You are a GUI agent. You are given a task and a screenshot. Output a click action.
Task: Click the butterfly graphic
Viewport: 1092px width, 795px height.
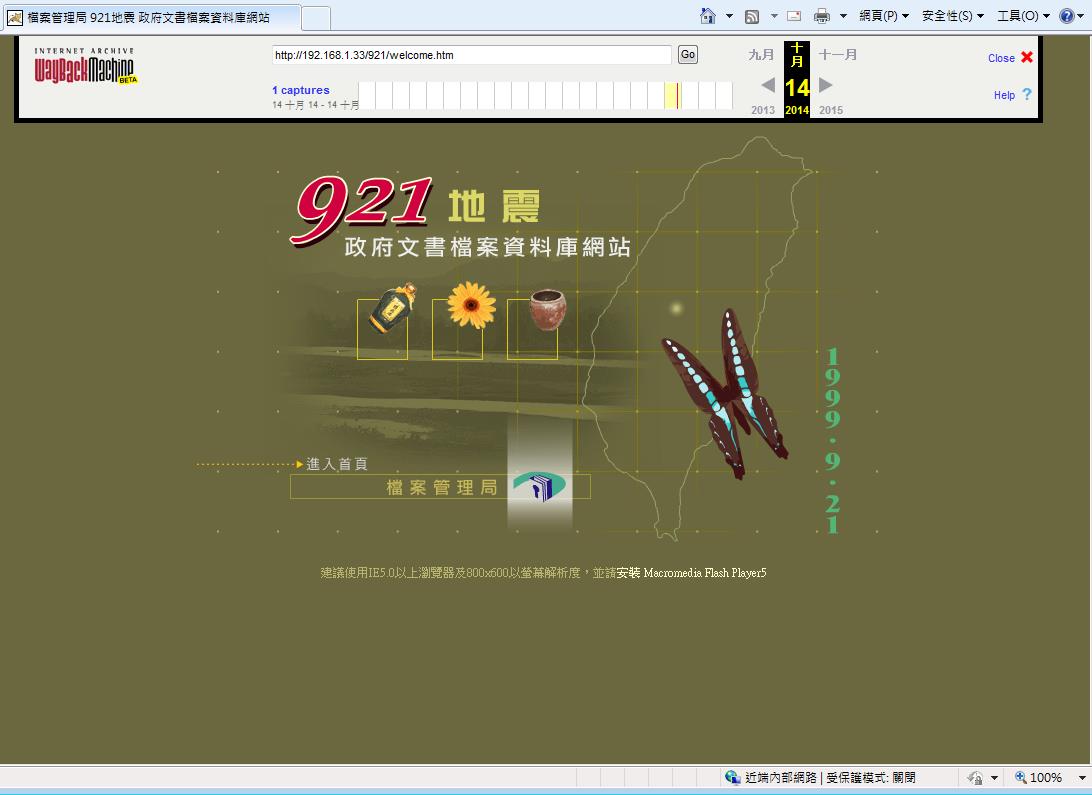725,394
